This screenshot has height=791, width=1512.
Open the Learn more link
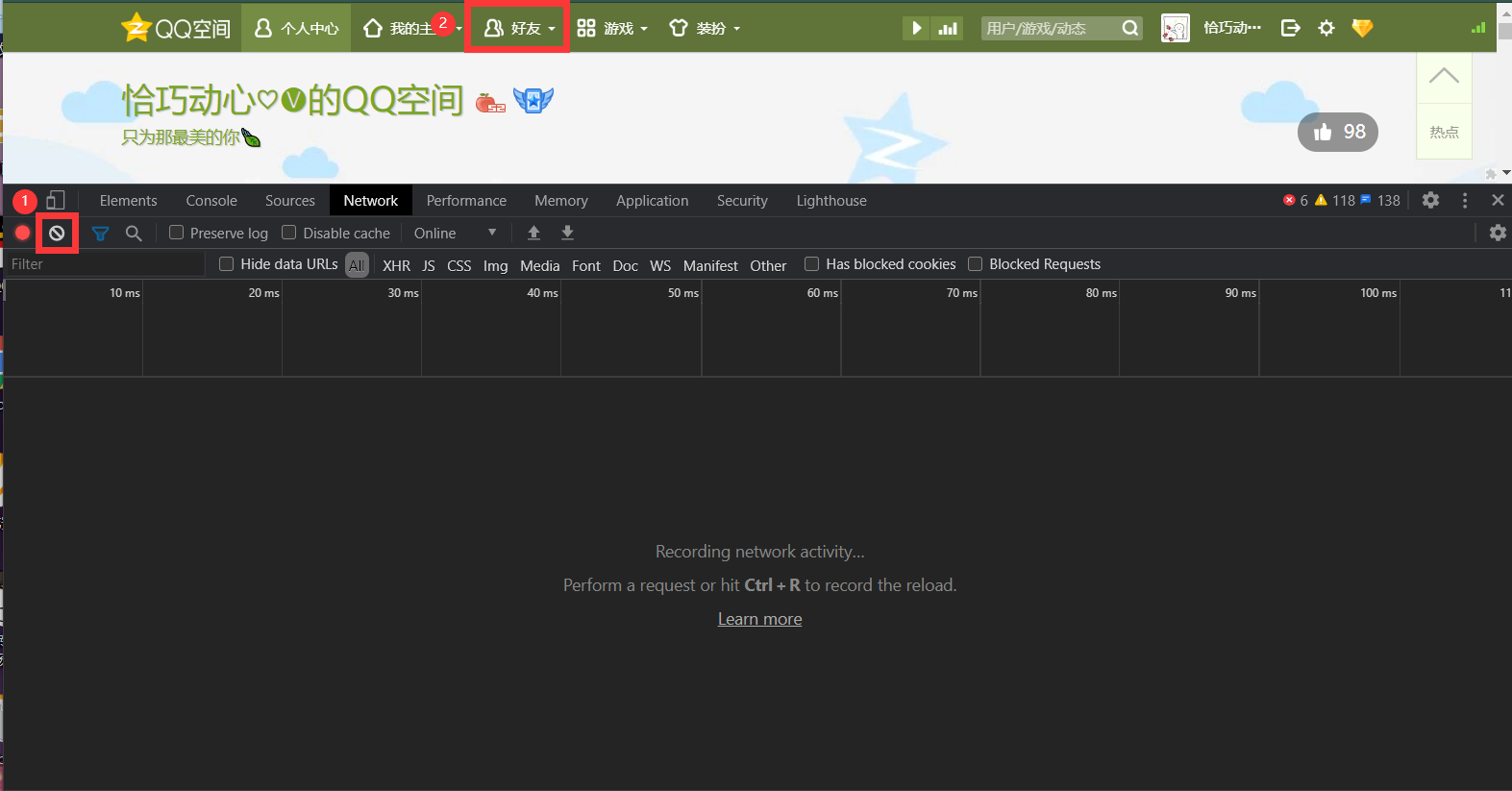pyautogui.click(x=759, y=619)
